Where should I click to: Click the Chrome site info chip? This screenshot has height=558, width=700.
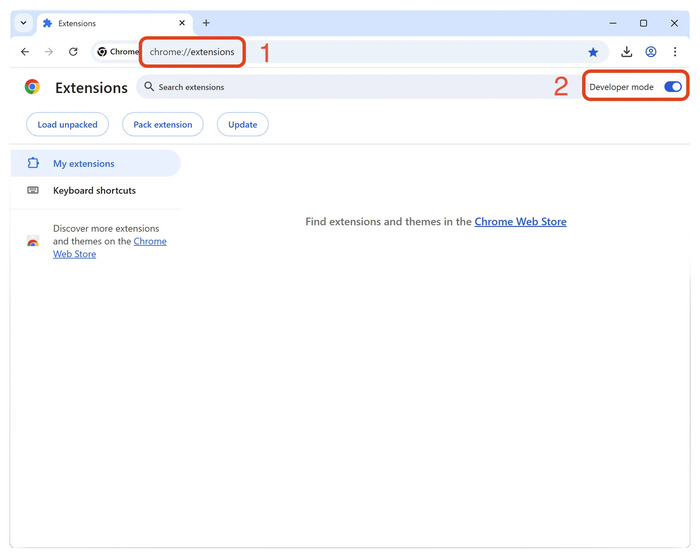tap(117, 52)
